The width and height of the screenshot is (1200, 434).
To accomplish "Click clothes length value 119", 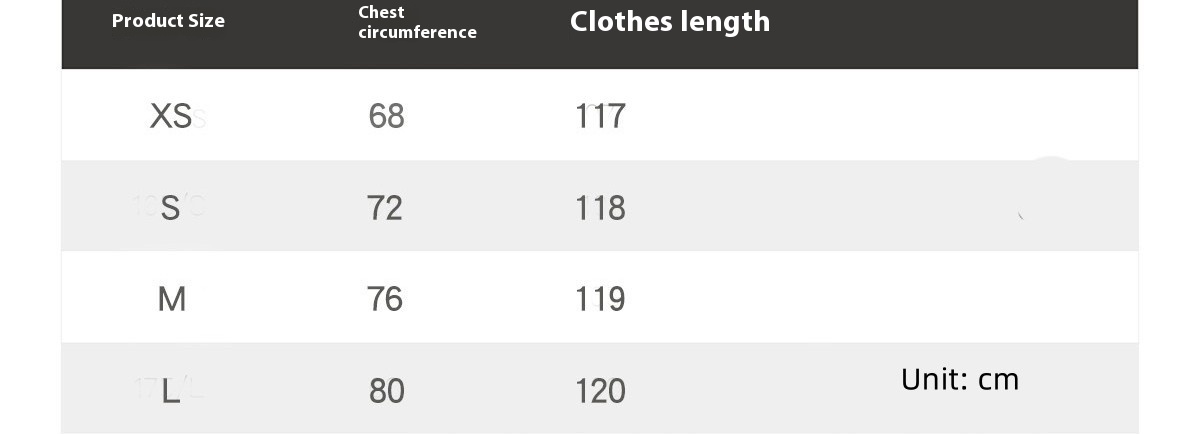I will point(600,299).
